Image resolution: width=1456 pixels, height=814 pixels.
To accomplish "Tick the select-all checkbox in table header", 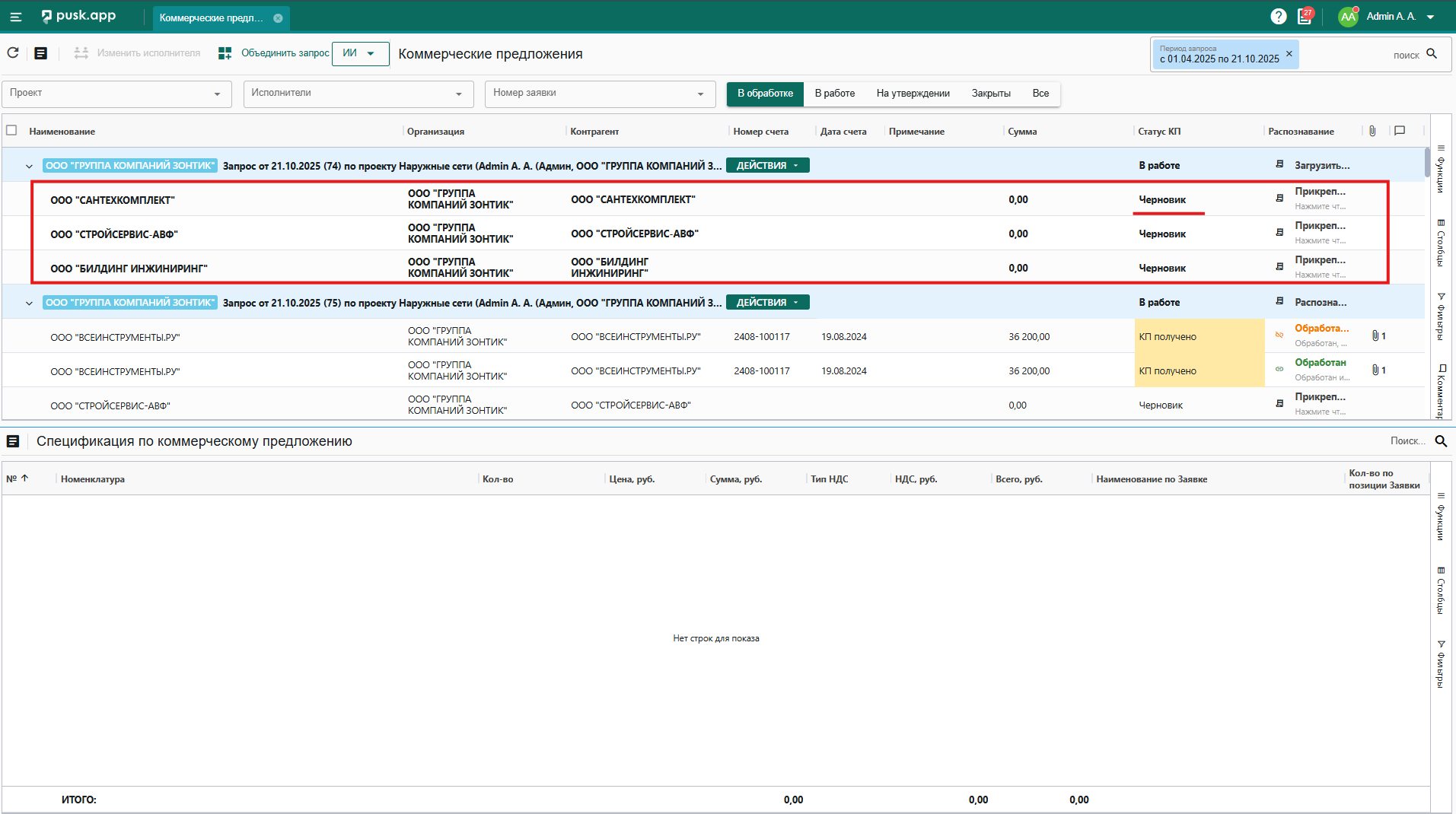I will [x=11, y=131].
